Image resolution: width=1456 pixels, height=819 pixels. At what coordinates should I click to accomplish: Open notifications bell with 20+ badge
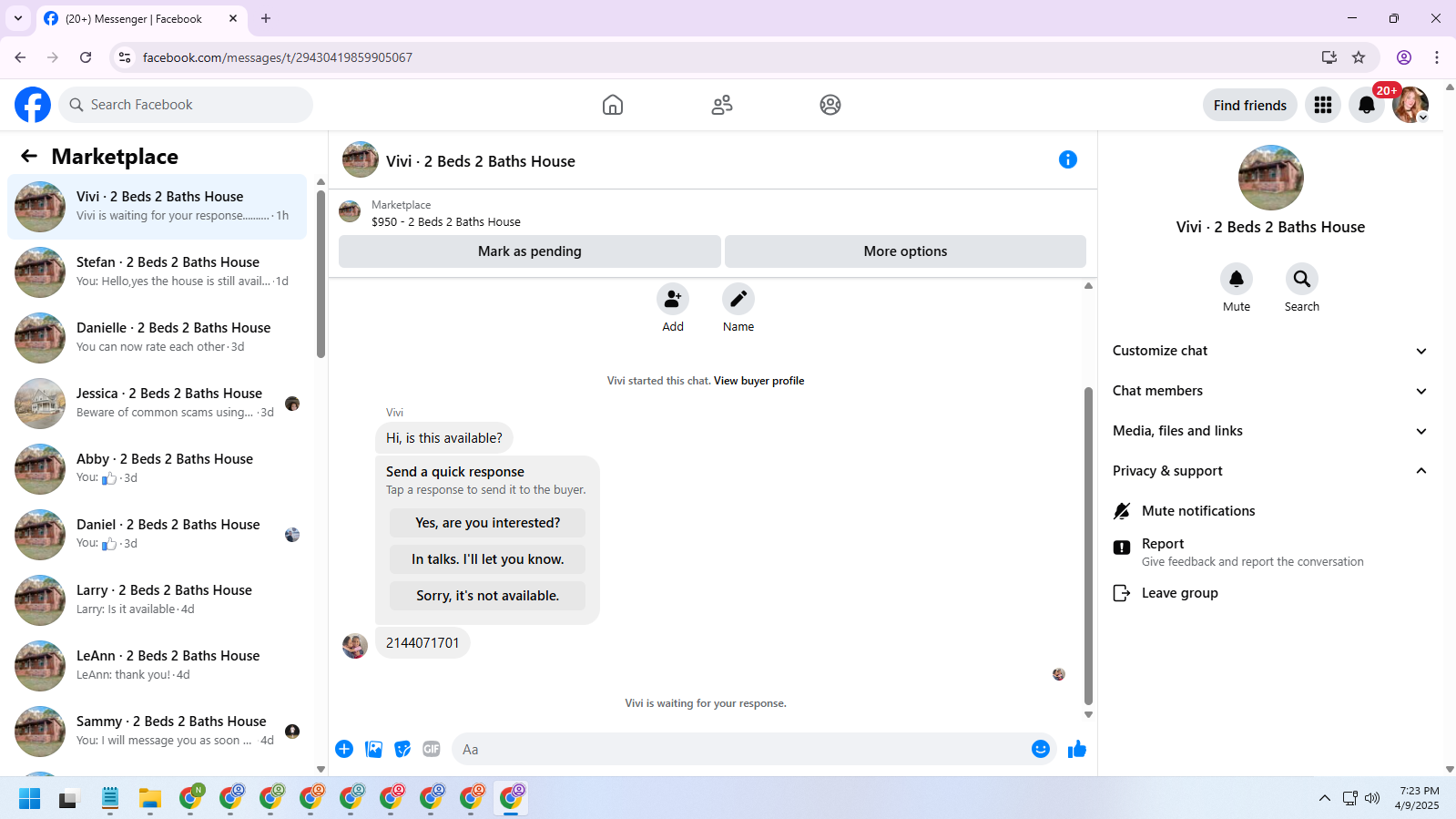tap(1367, 105)
